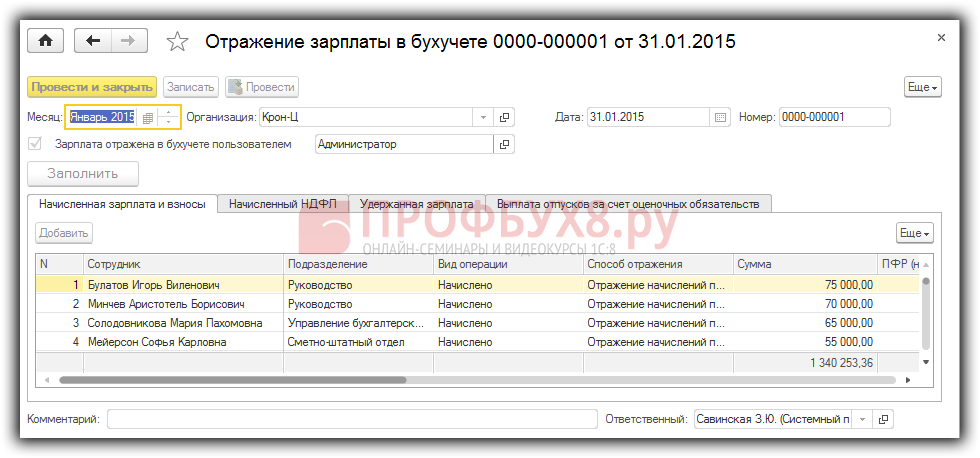Increase month with up stepper arrow
Viewport: 980px width, 458px height.
(168, 112)
